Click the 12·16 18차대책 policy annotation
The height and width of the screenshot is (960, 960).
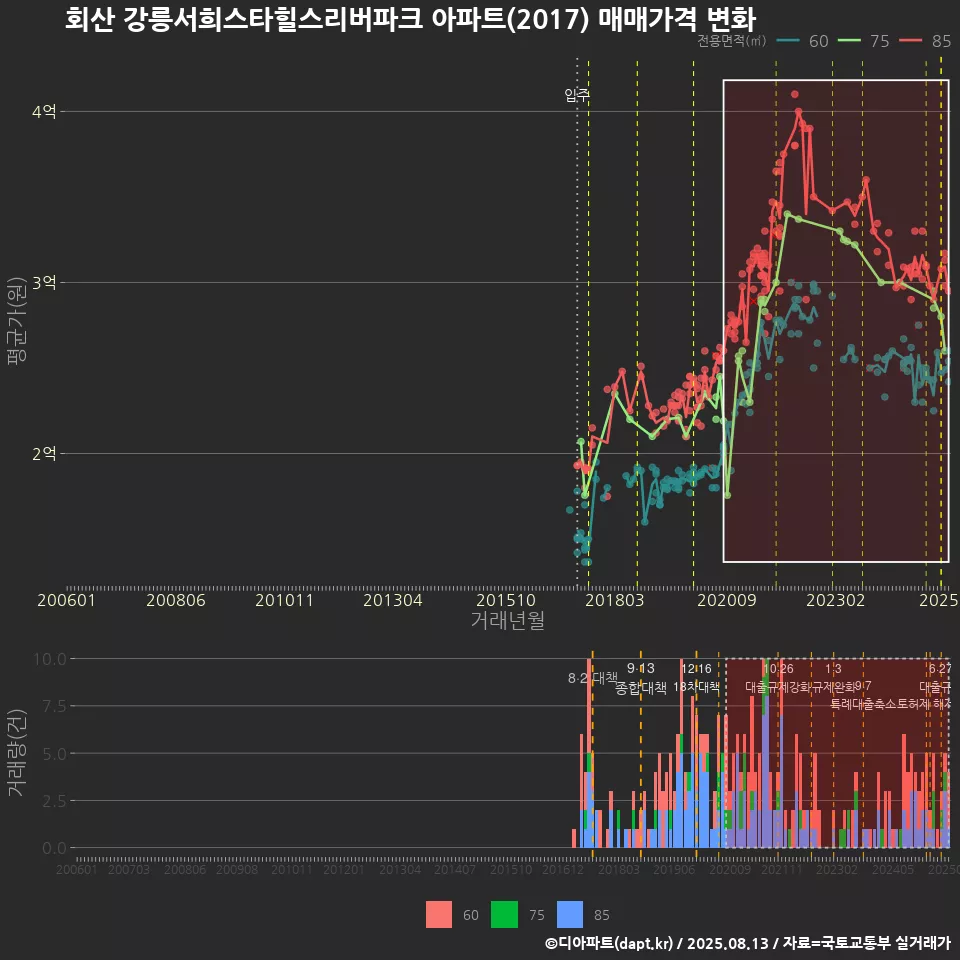696,678
